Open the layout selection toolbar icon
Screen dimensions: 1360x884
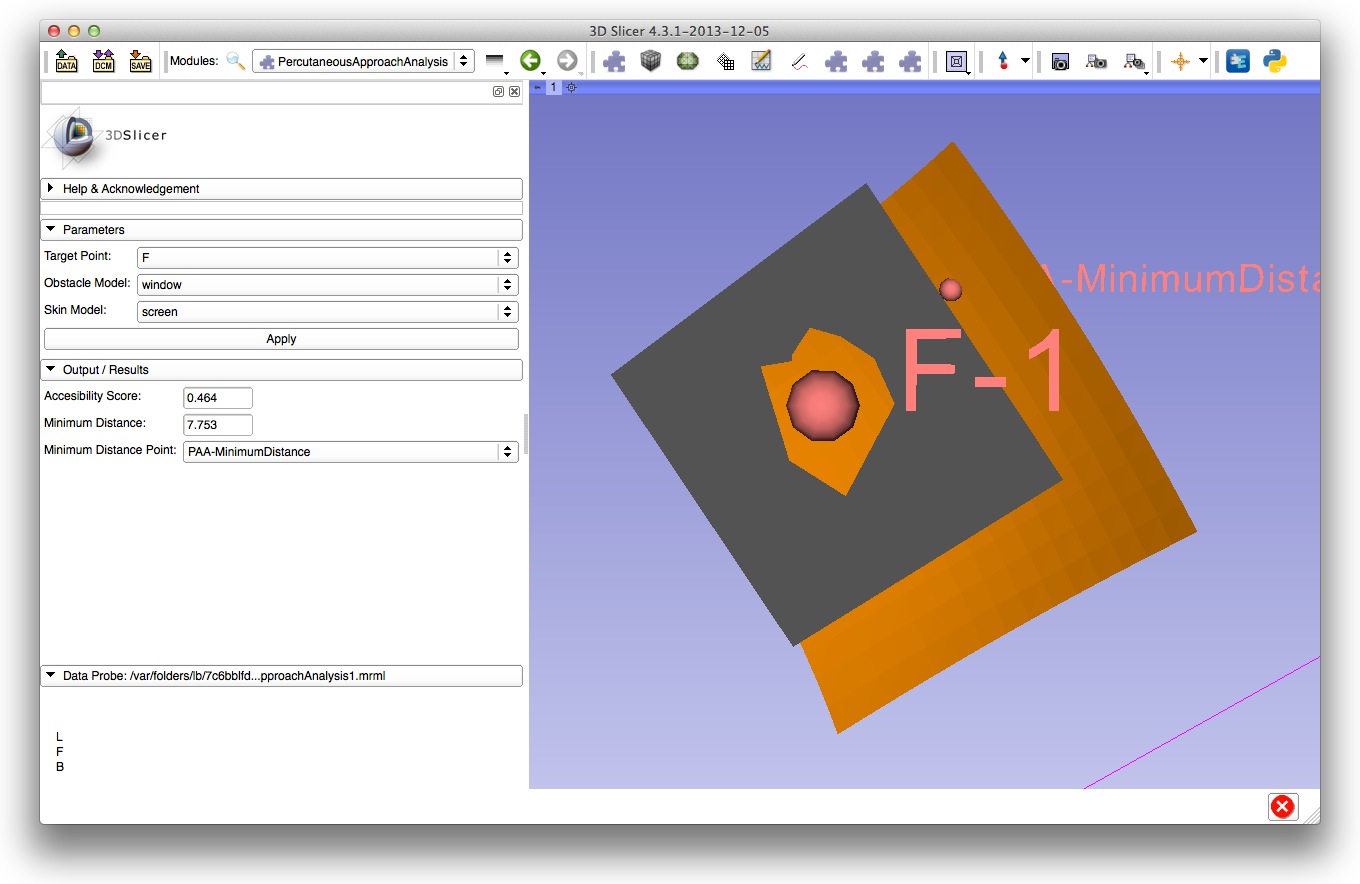point(957,62)
